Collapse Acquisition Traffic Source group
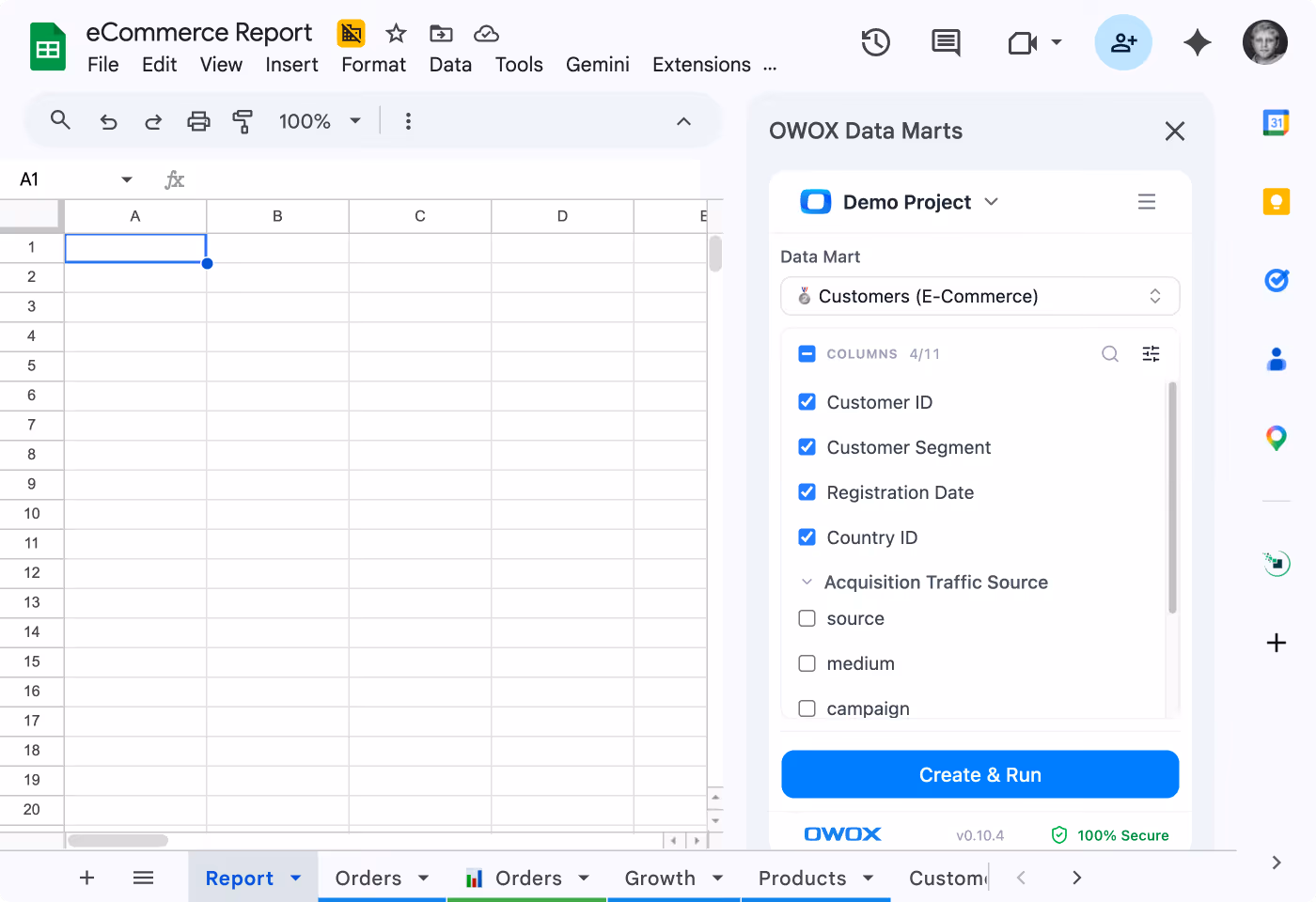The height and width of the screenshot is (902, 1316). click(x=807, y=583)
